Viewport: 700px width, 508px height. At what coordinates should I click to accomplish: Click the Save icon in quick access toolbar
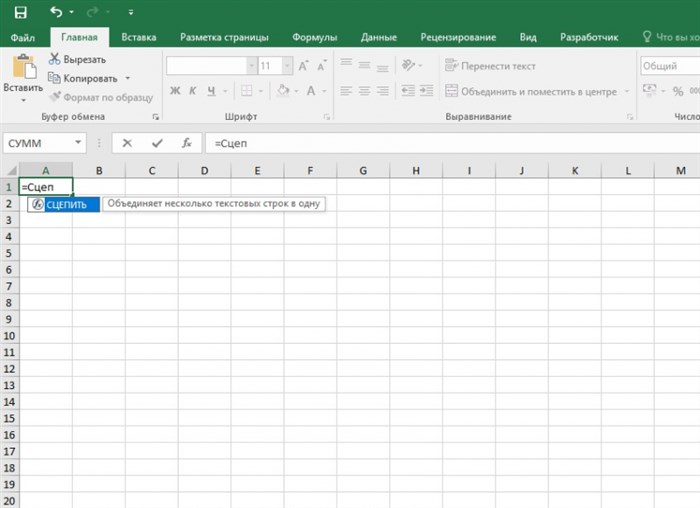[21, 12]
